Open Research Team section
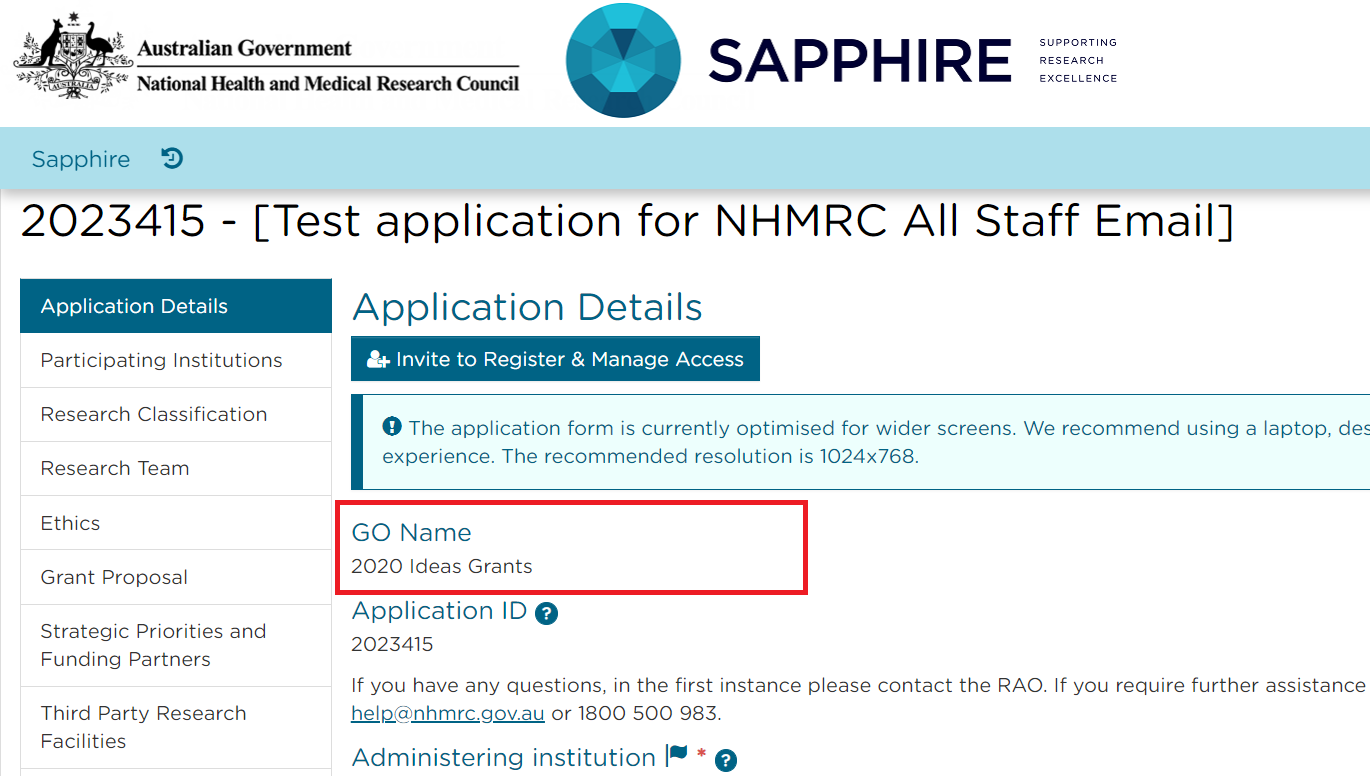The height and width of the screenshot is (776, 1370). tap(176, 468)
